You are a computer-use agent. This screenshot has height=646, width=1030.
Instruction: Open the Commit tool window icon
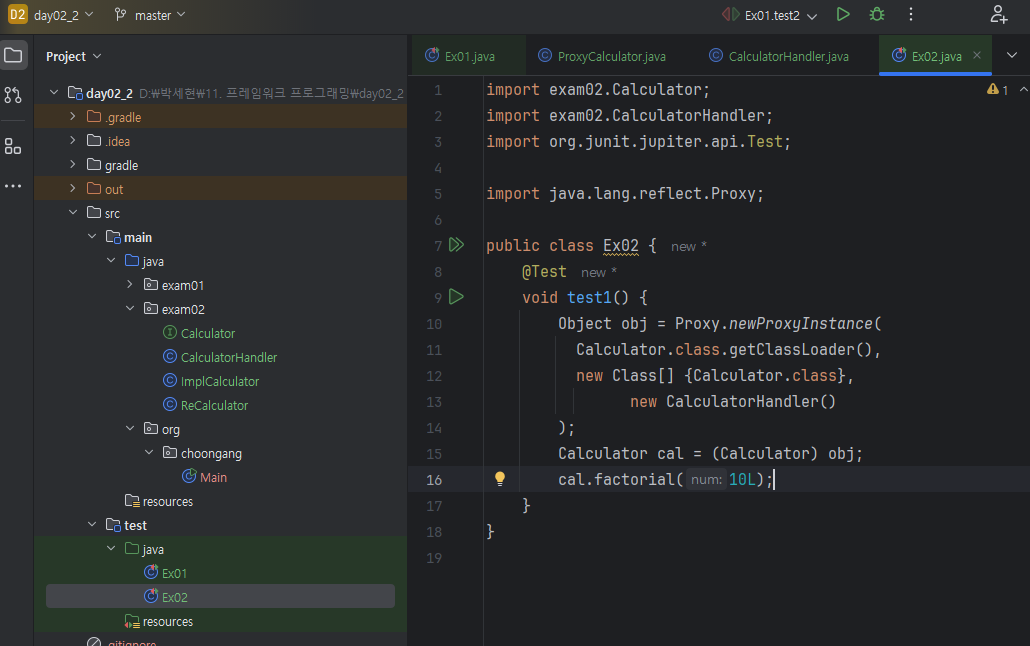(13, 95)
